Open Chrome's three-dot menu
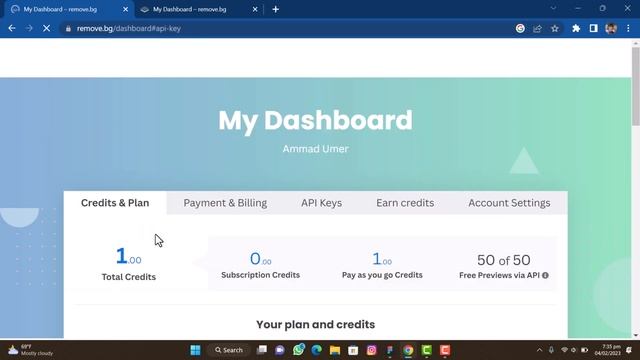This screenshot has height=360, width=640. (628, 28)
